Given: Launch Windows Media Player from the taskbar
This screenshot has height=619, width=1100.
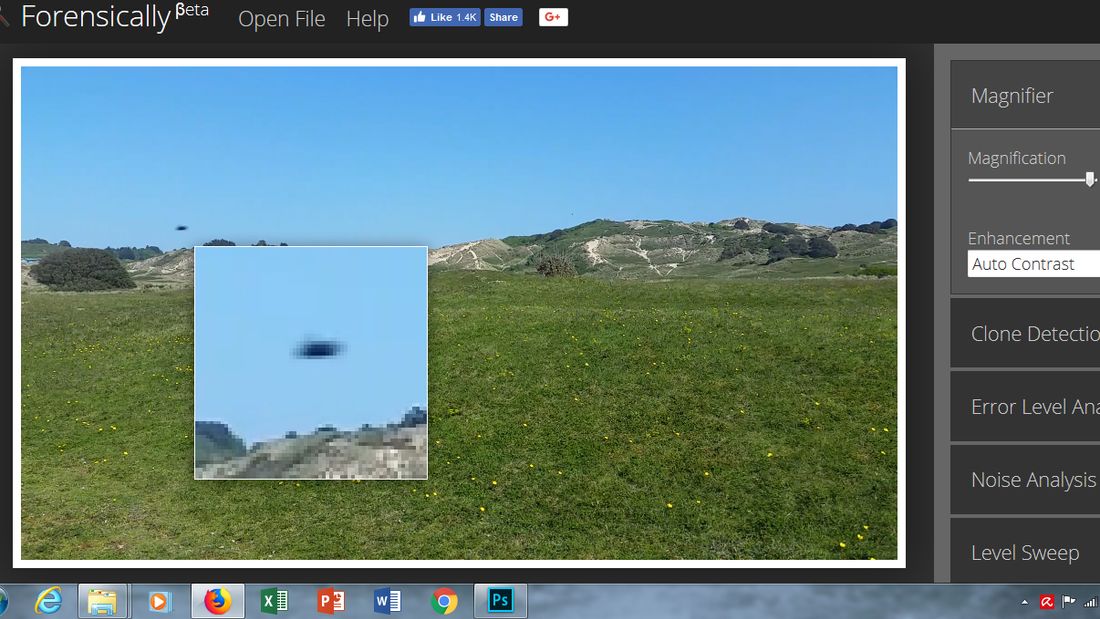Looking at the screenshot, I should pyautogui.click(x=159, y=601).
